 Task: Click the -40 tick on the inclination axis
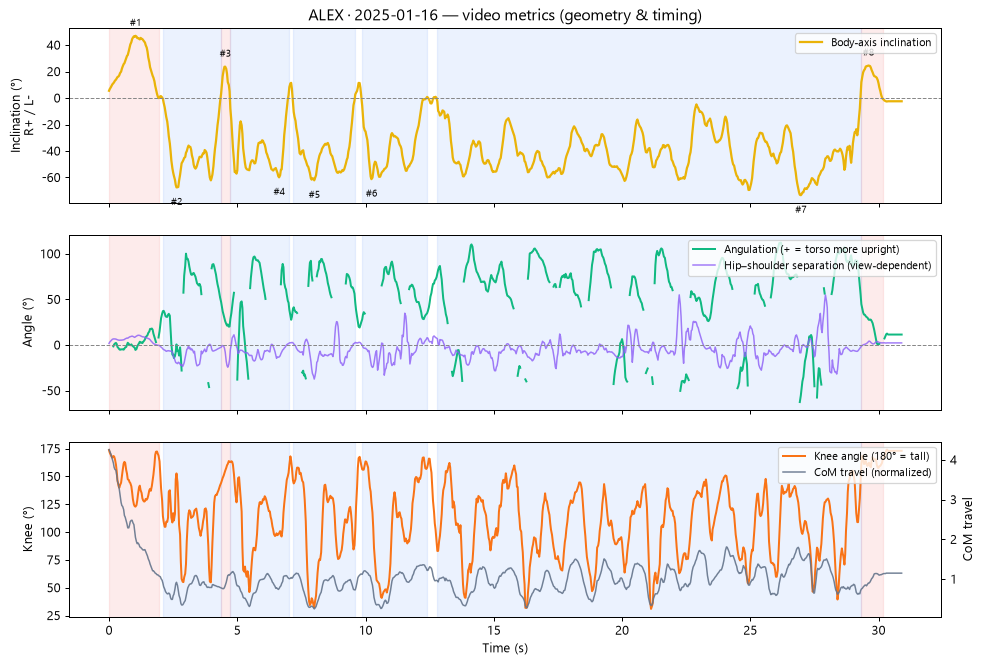coord(51,151)
